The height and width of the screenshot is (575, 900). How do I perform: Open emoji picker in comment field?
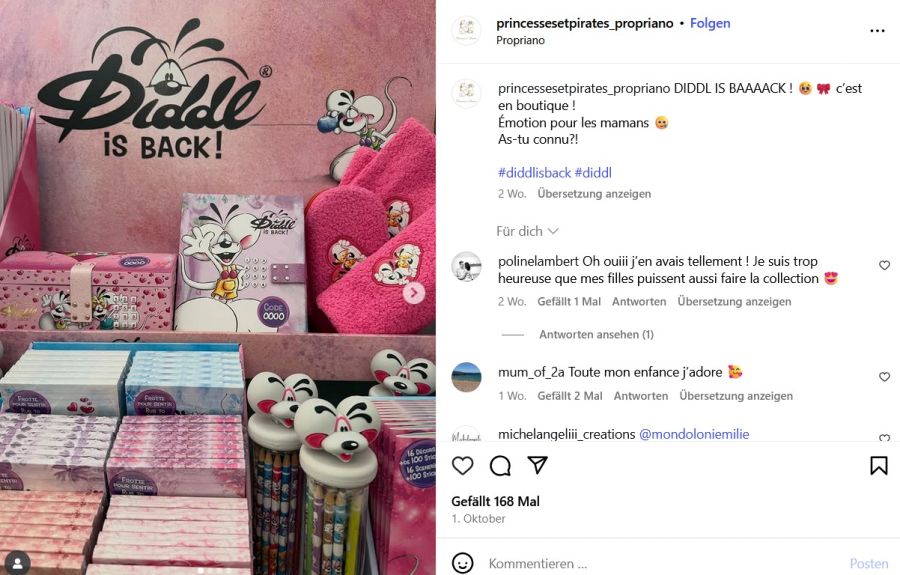pos(463,563)
